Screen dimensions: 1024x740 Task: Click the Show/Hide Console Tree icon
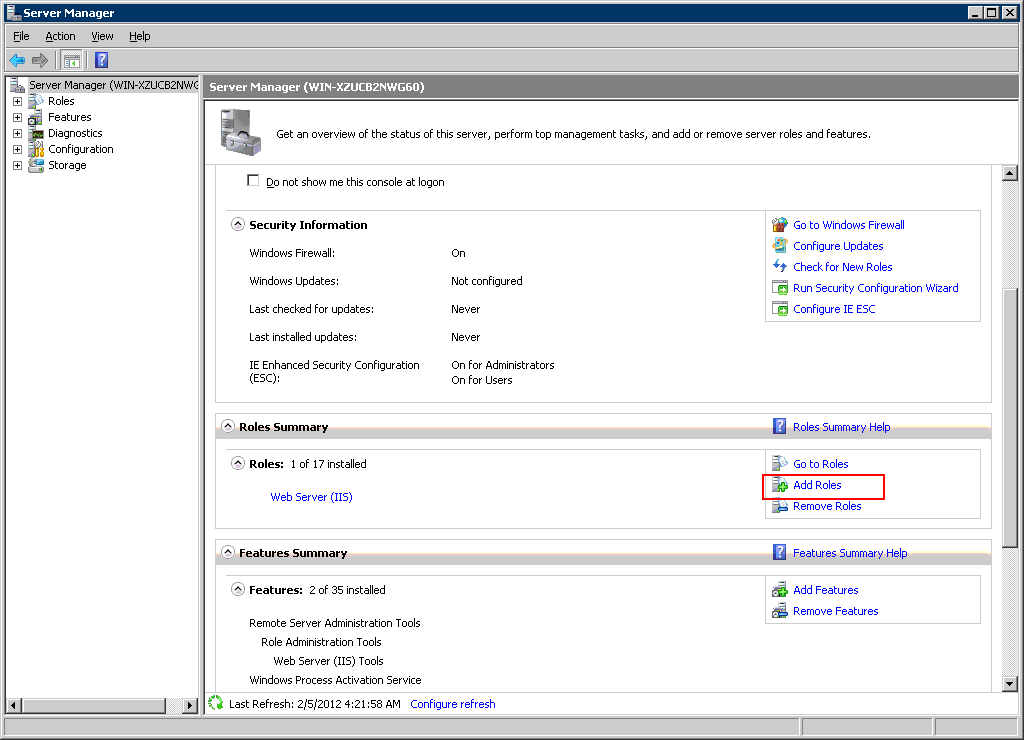click(x=72, y=60)
